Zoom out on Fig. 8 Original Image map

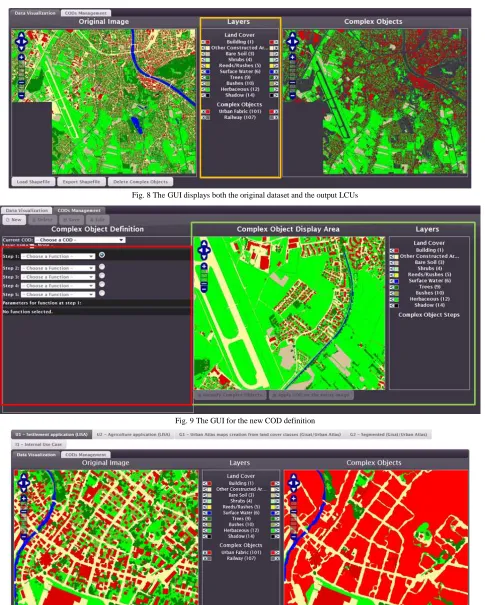(21, 95)
